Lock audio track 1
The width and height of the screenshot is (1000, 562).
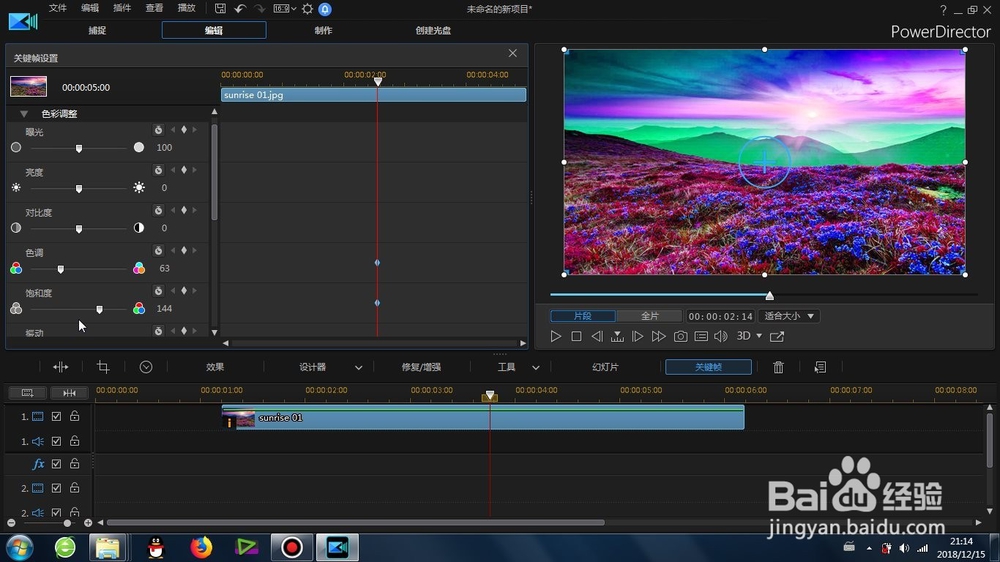tap(75, 440)
